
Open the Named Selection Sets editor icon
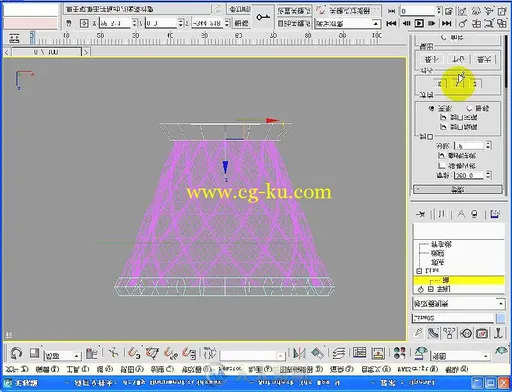pyautogui.click(x=210, y=353)
